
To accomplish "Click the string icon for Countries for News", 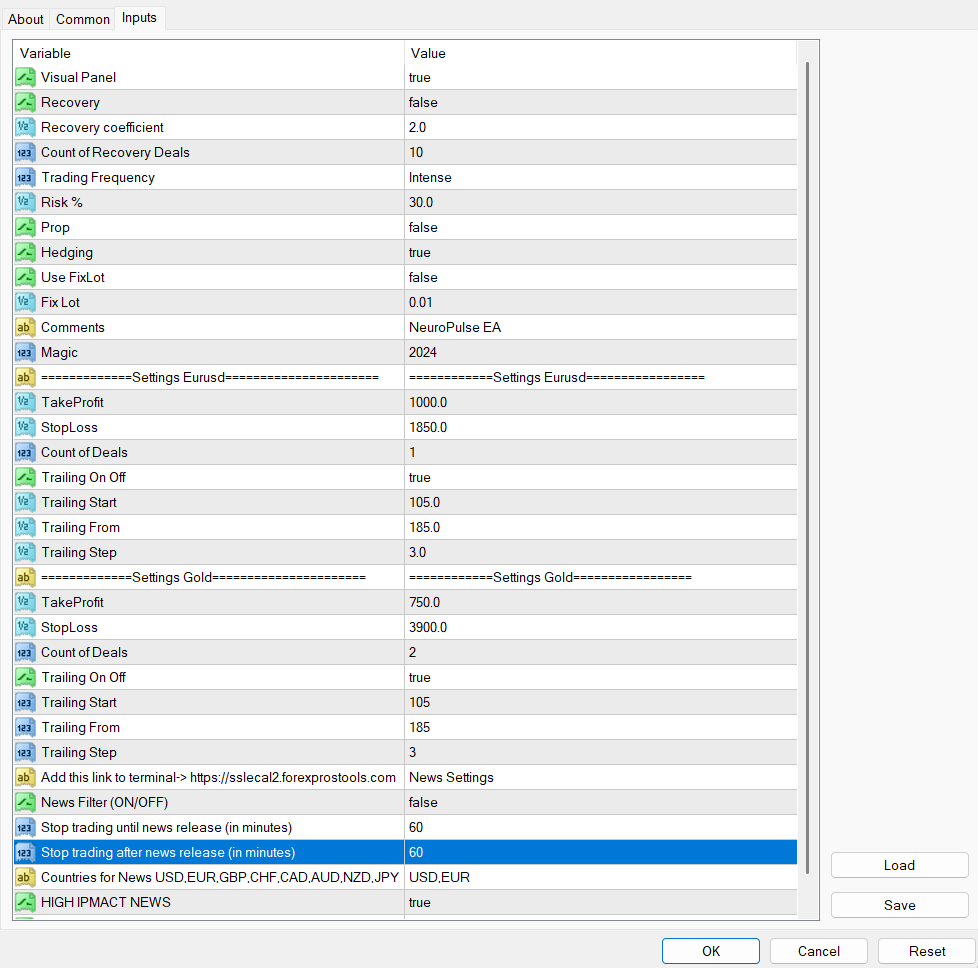I will pyautogui.click(x=25, y=877).
